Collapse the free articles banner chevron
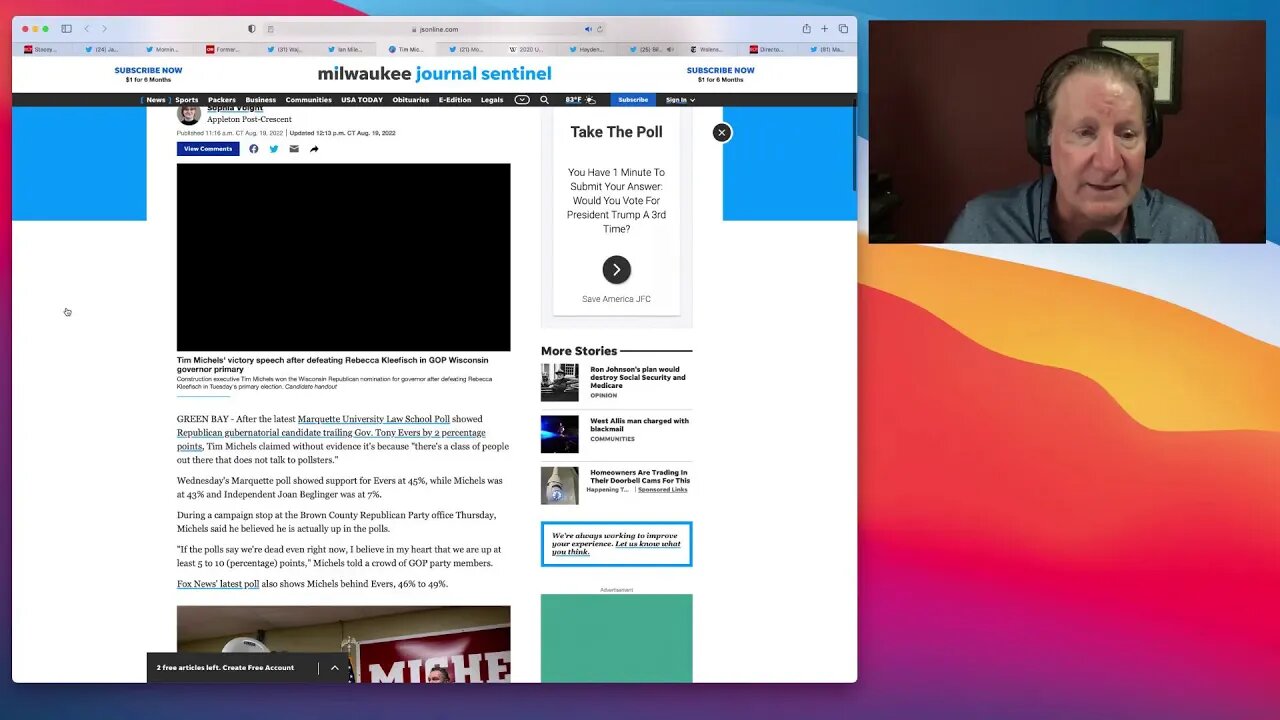The height and width of the screenshot is (720, 1280). click(334, 667)
